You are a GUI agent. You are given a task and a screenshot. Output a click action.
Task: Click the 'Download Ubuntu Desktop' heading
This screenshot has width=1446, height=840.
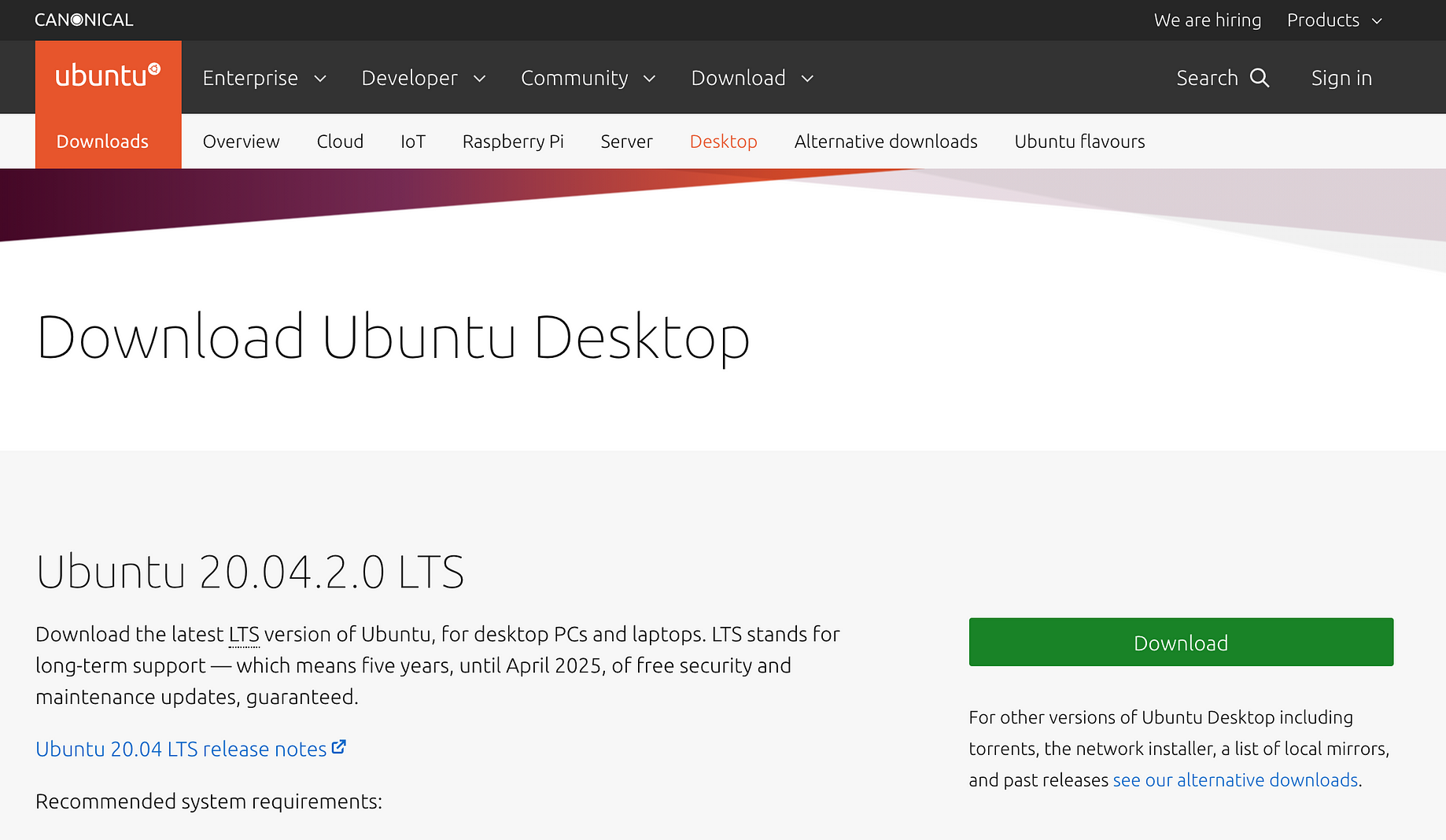pyautogui.click(x=393, y=338)
